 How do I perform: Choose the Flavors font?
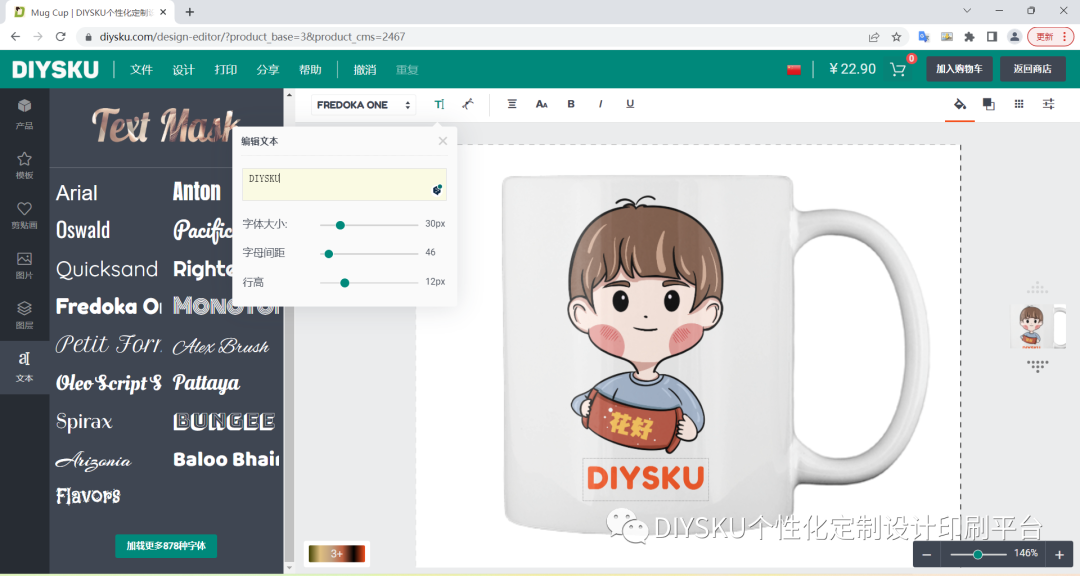pyautogui.click(x=88, y=495)
